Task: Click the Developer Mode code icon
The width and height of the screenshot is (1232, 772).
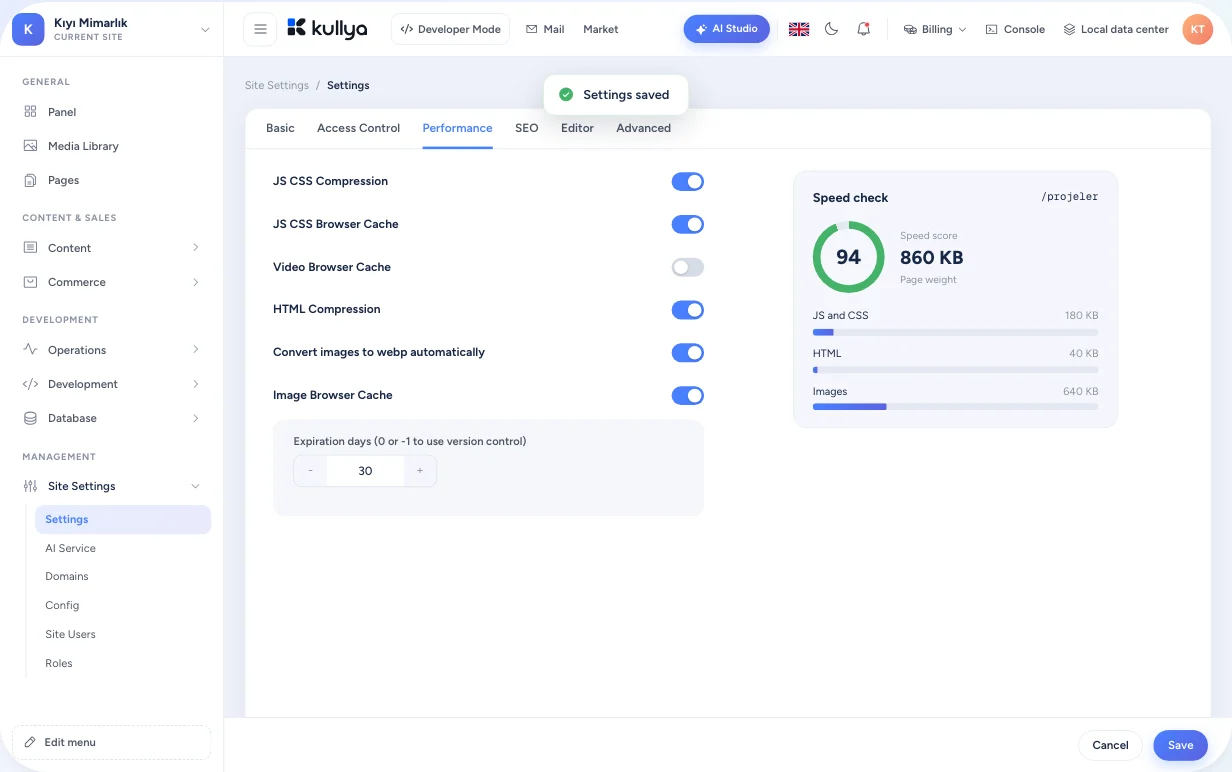Action: 406,29
